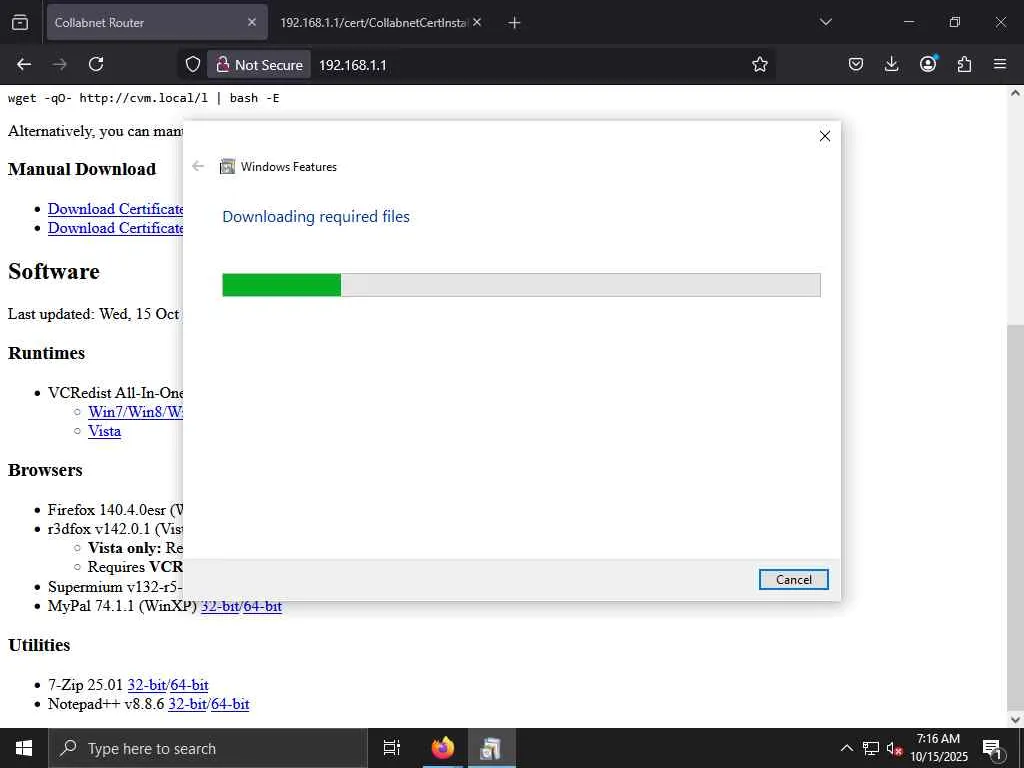The width and height of the screenshot is (1024, 768).
Task: Click the back arrow in Windows Features dialog
Action: pyautogui.click(x=198, y=166)
